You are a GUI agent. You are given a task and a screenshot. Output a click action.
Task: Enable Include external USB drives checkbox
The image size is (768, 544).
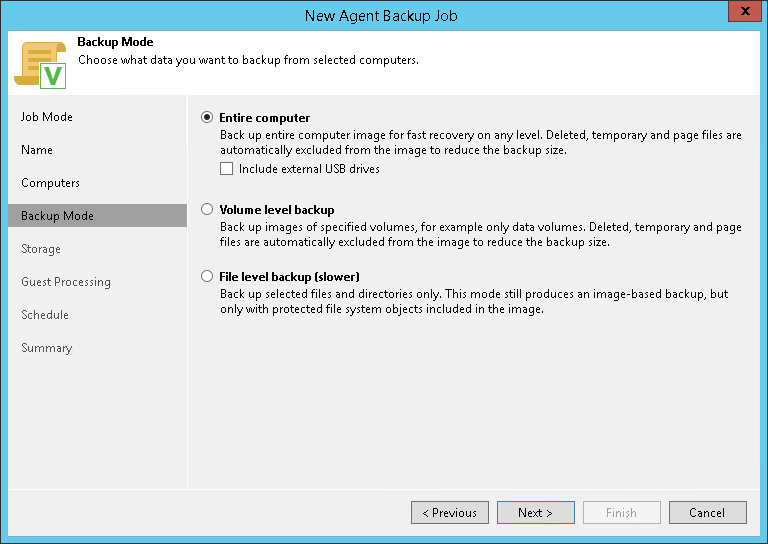point(227,169)
